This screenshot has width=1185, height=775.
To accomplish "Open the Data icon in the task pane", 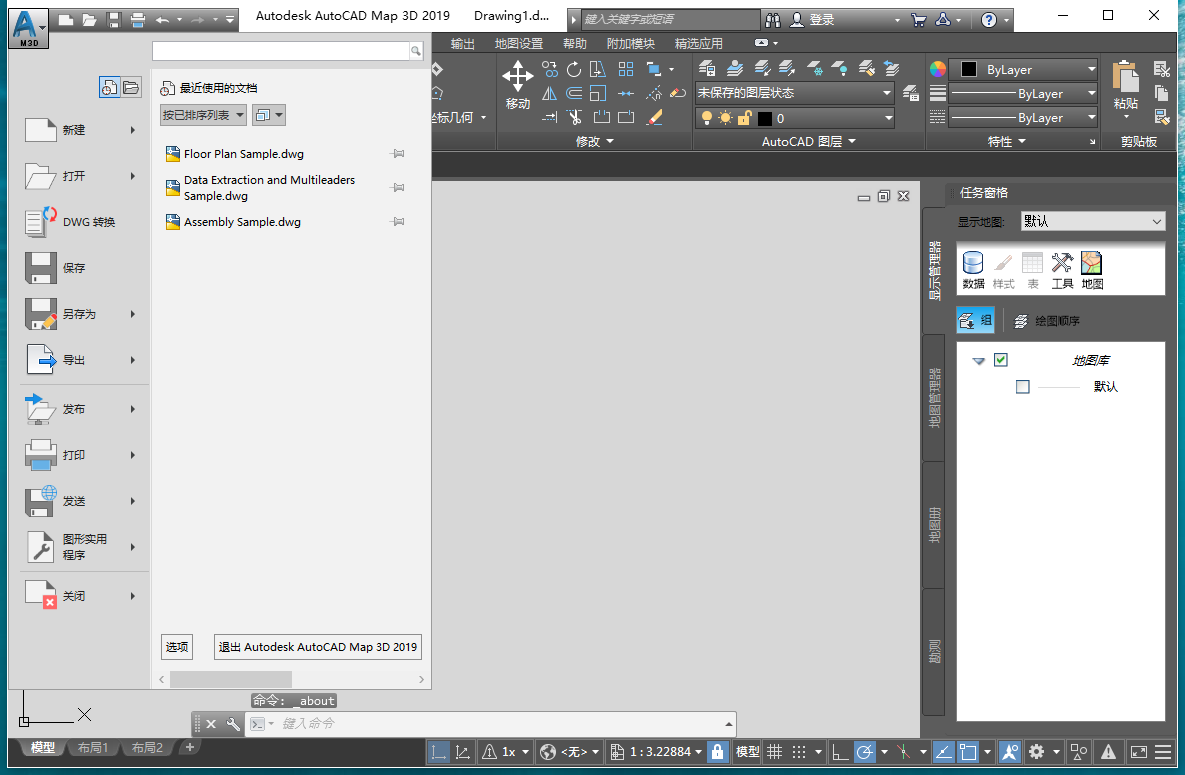I will click(x=971, y=263).
